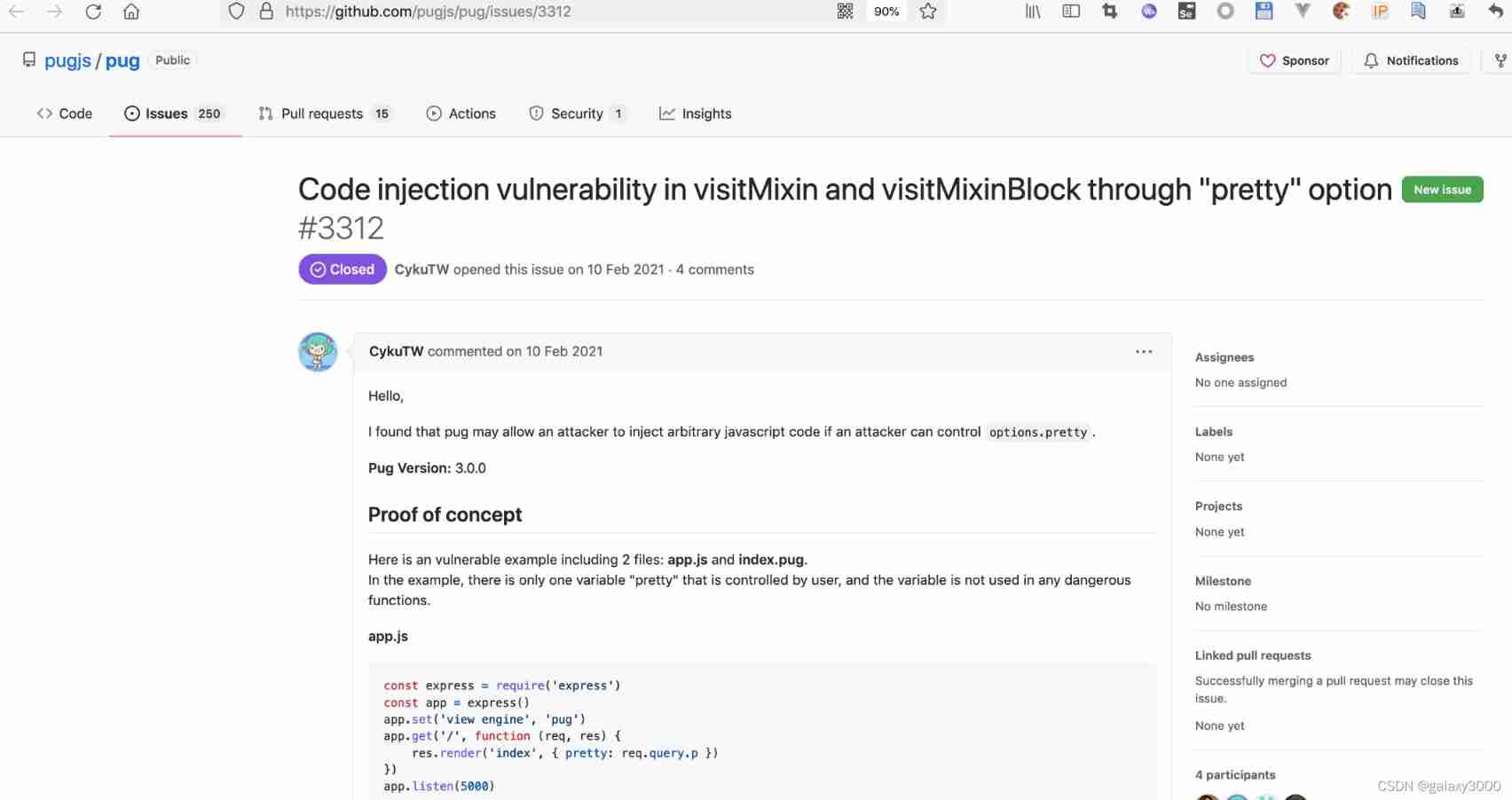The height and width of the screenshot is (800, 1512).
Task: Switch to the Code tab
Action: point(65,114)
